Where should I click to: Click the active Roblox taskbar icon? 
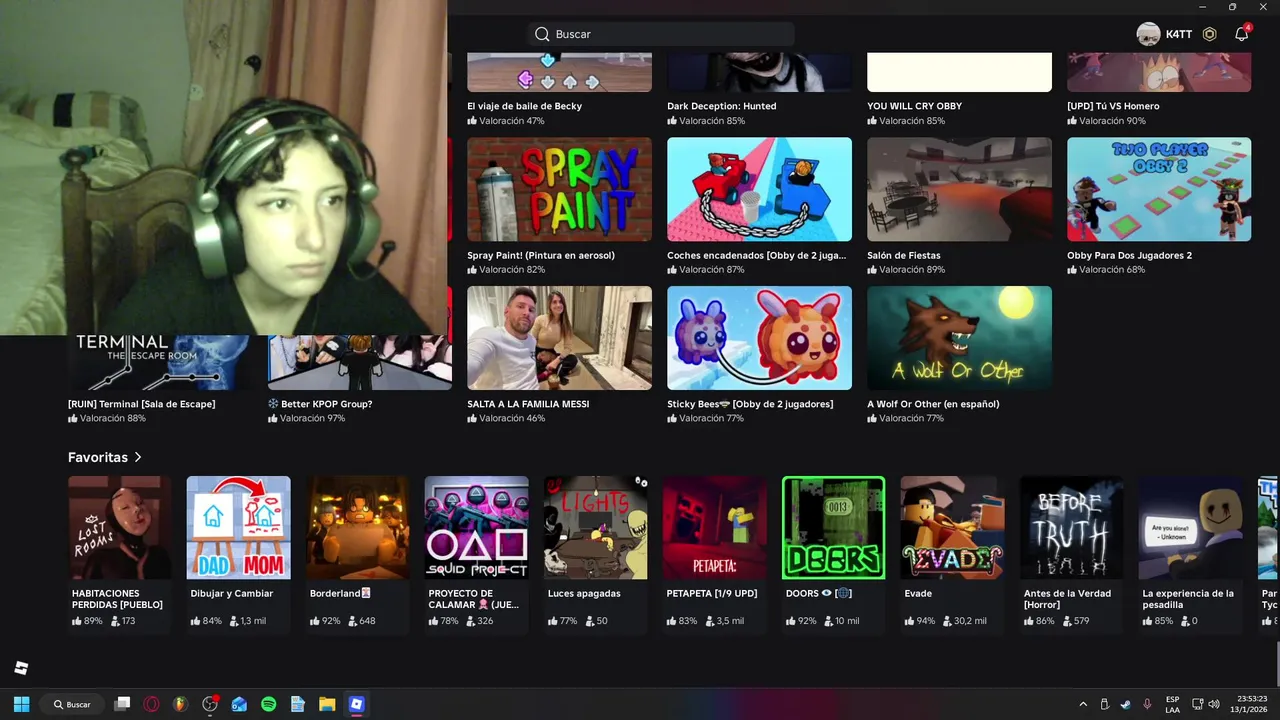[x=356, y=704]
